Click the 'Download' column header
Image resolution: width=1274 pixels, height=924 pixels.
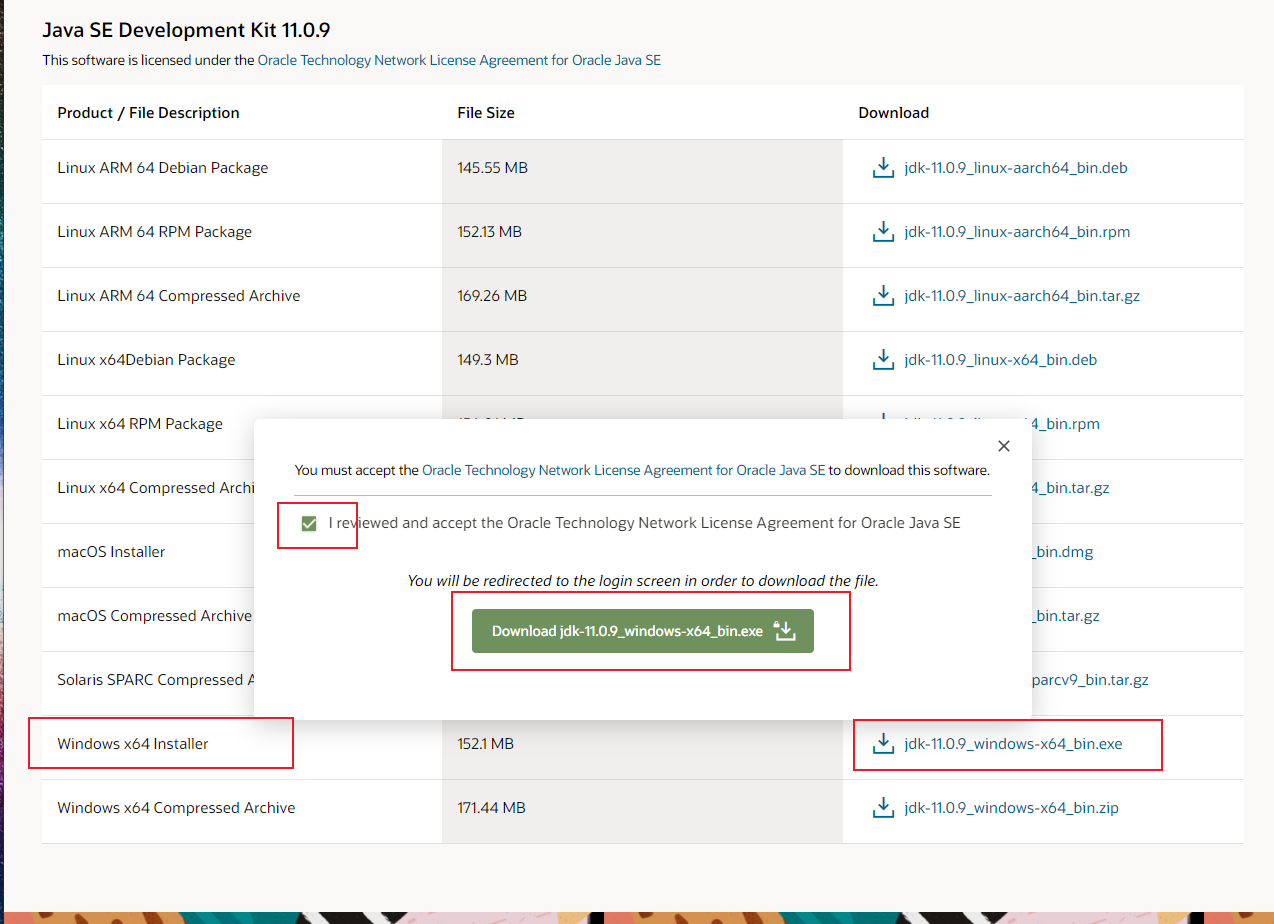894,113
